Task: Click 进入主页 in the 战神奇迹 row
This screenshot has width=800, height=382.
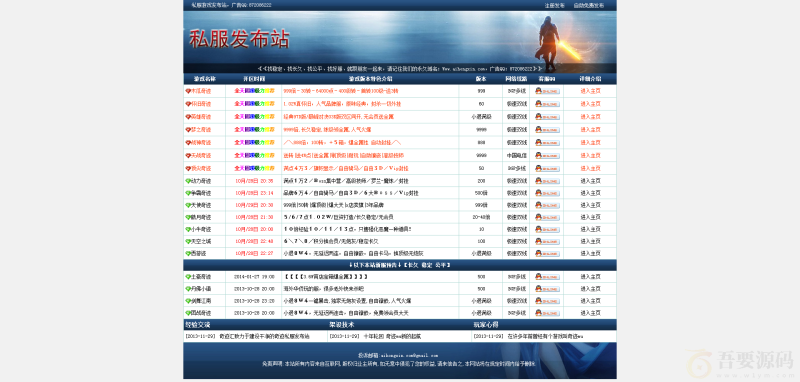Action: [590, 142]
